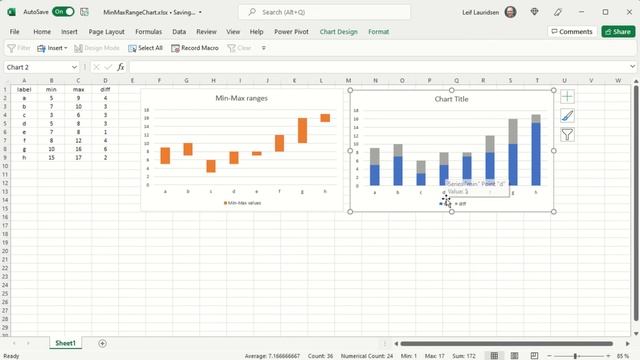Open the Insert controls dropdown in toolbar
640x360 pixels.
(x=52, y=48)
